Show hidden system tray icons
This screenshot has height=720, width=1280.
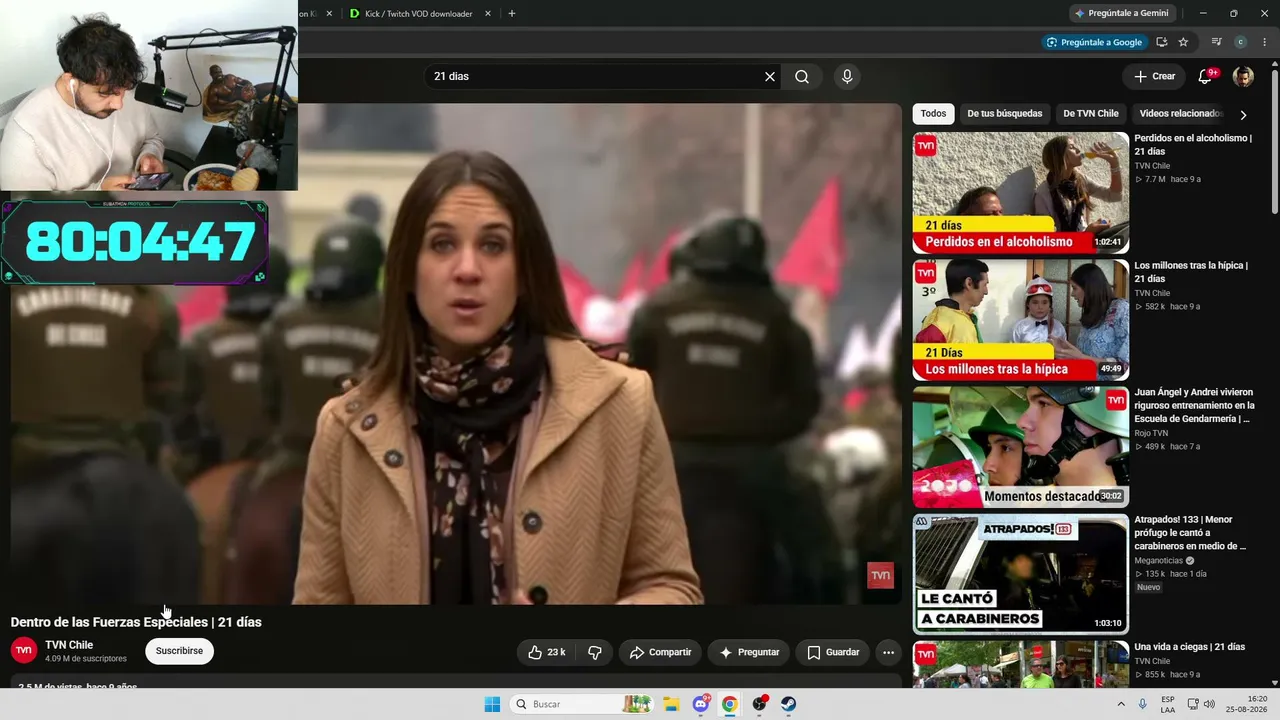1121,704
